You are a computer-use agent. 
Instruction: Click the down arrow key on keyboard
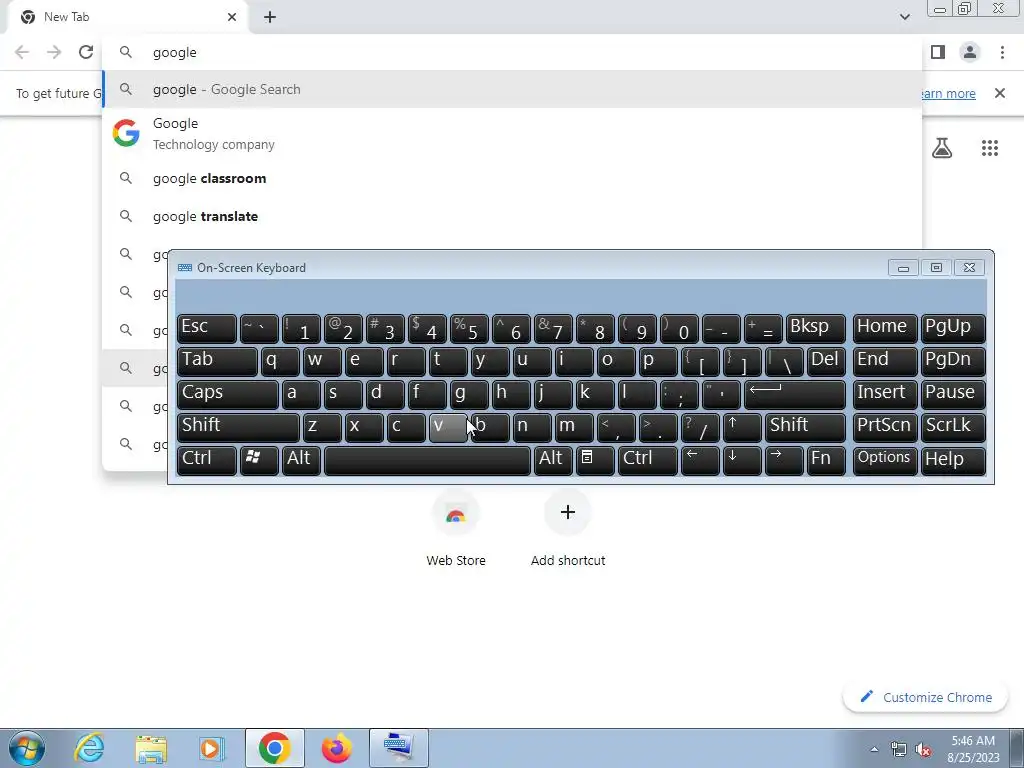point(742,460)
